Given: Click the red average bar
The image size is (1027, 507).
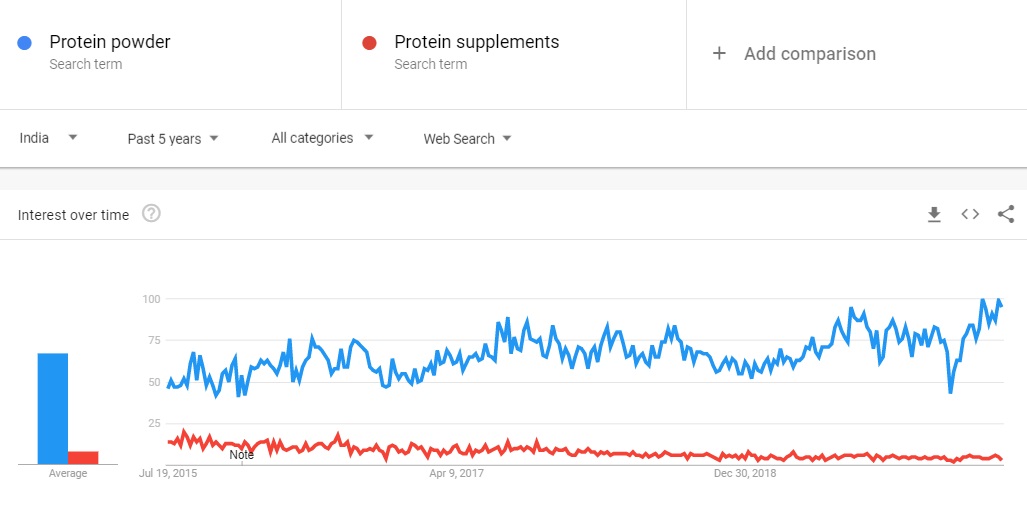Looking at the screenshot, I should coord(83,457).
